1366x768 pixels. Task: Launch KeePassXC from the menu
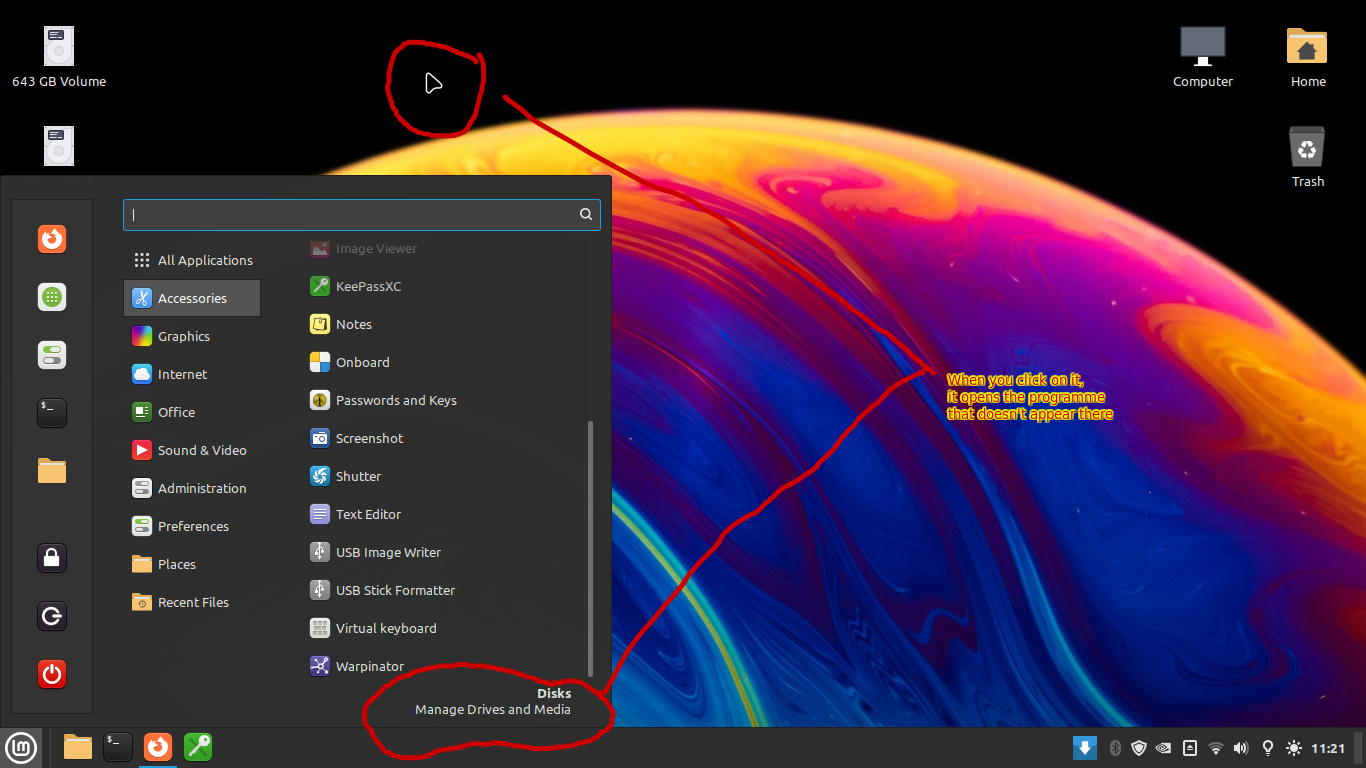click(x=369, y=286)
